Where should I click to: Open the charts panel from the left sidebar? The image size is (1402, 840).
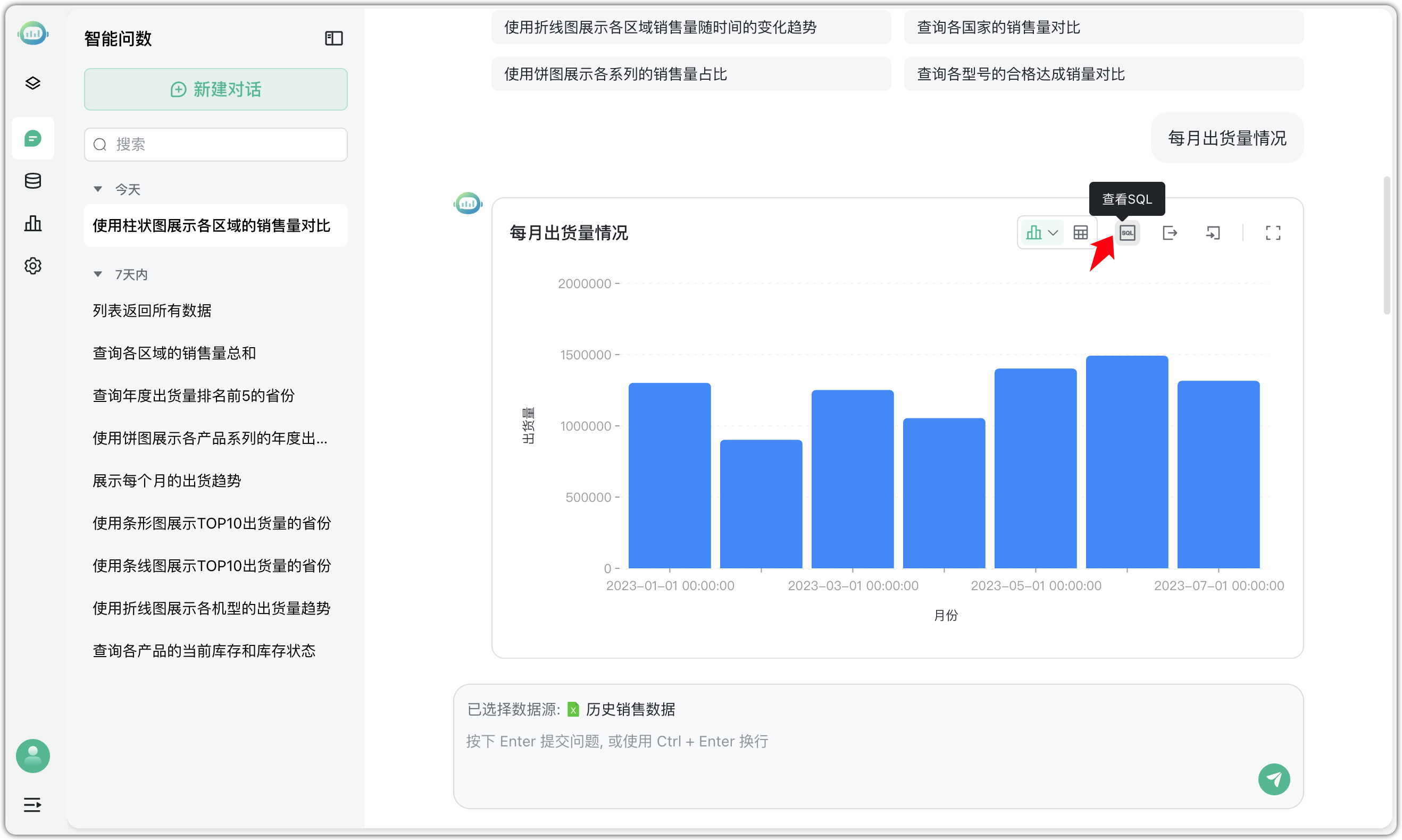click(32, 223)
